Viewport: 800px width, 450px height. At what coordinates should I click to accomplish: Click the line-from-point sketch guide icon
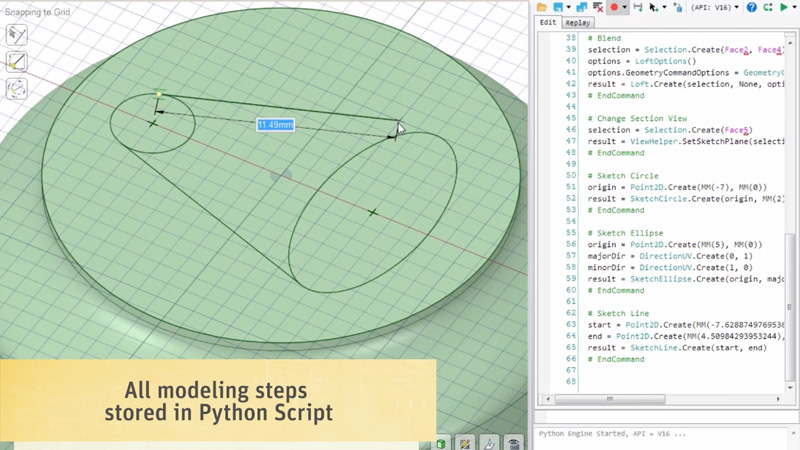[17, 62]
